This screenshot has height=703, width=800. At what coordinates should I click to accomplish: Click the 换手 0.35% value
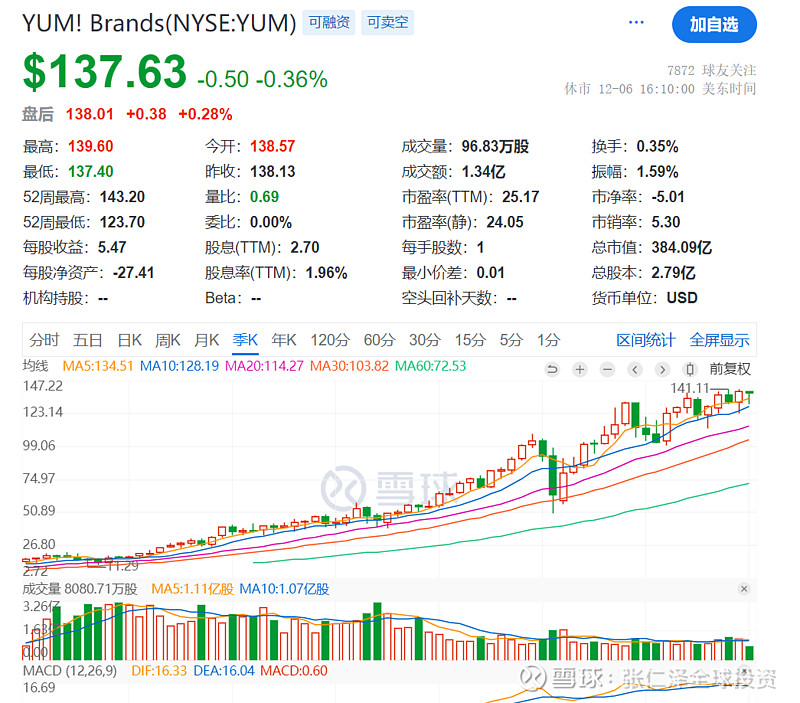[x=657, y=146]
